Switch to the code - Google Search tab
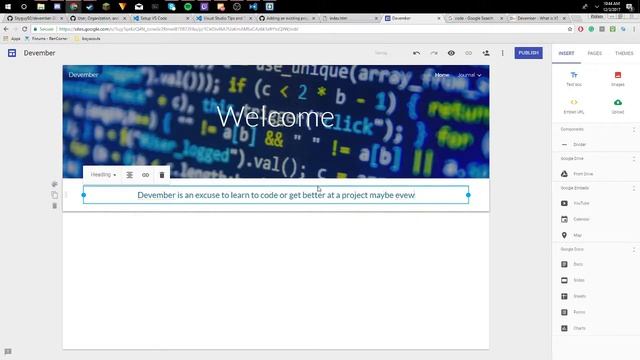The height and width of the screenshot is (360, 640). tap(476, 18)
